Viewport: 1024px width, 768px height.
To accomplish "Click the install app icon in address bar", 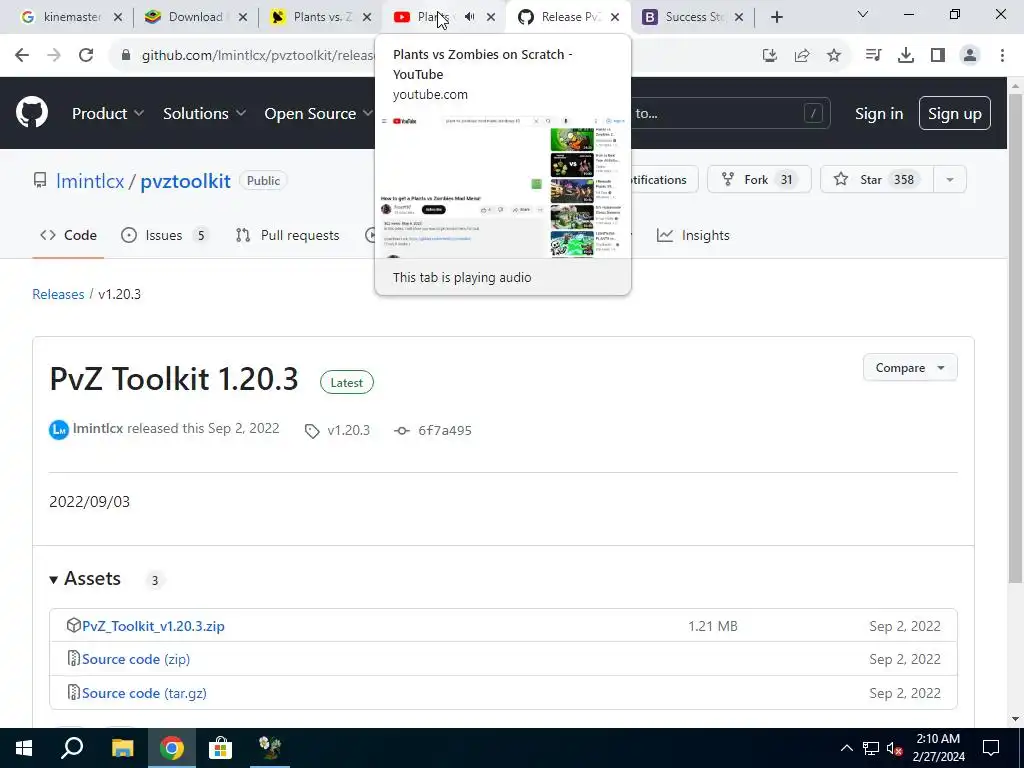I will tap(770, 56).
